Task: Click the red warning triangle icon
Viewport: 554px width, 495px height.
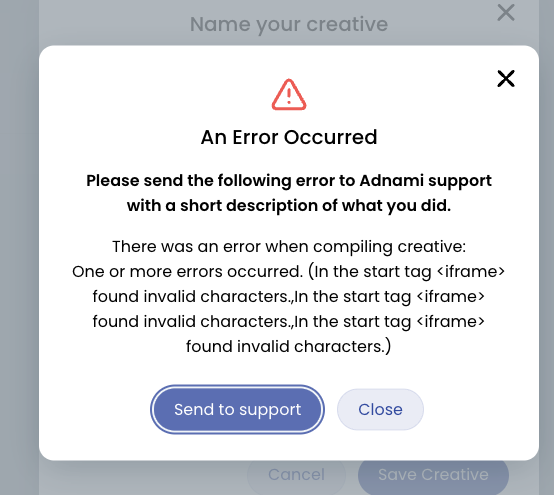Action: click(x=289, y=95)
